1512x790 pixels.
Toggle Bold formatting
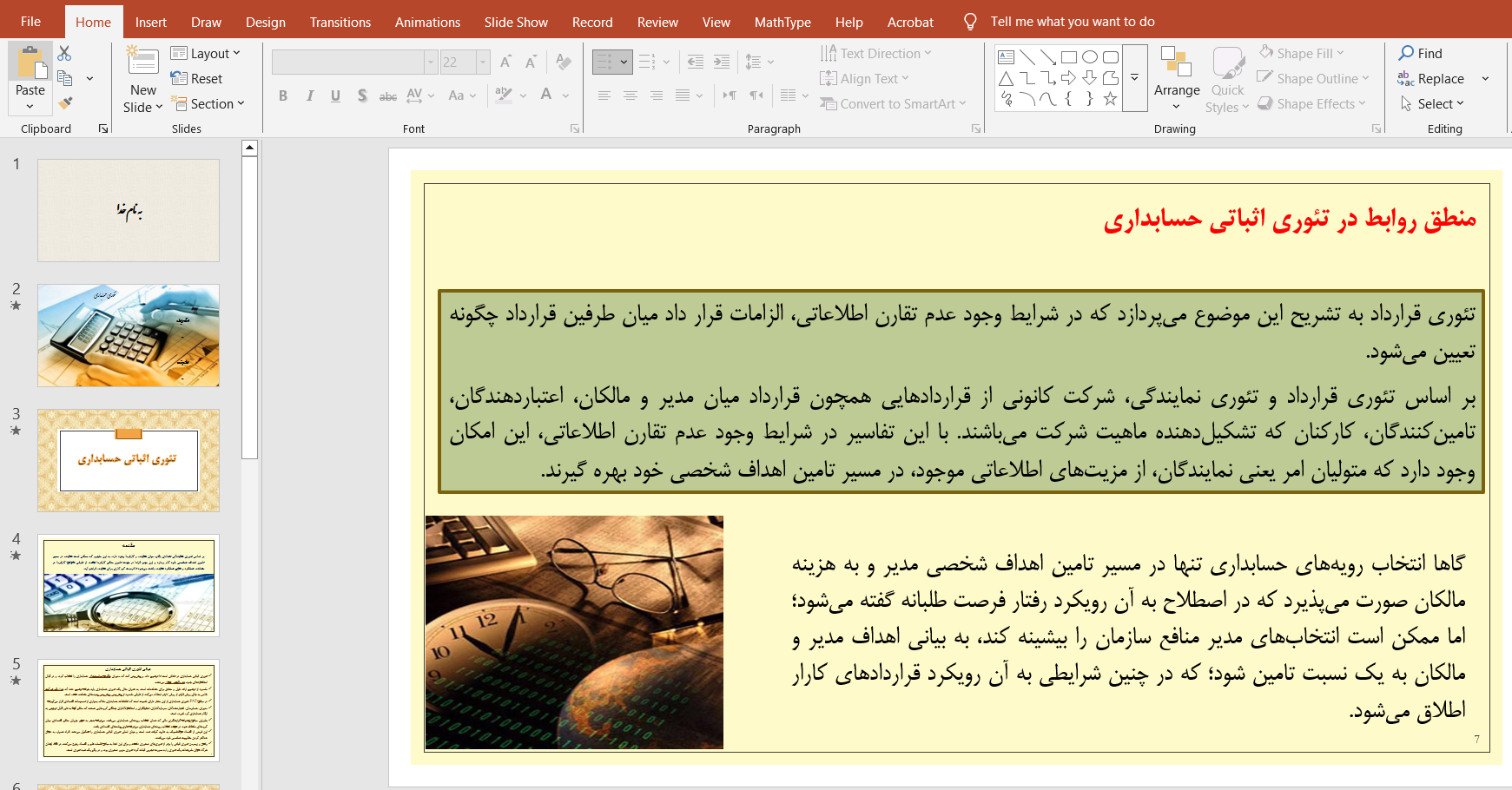point(283,95)
